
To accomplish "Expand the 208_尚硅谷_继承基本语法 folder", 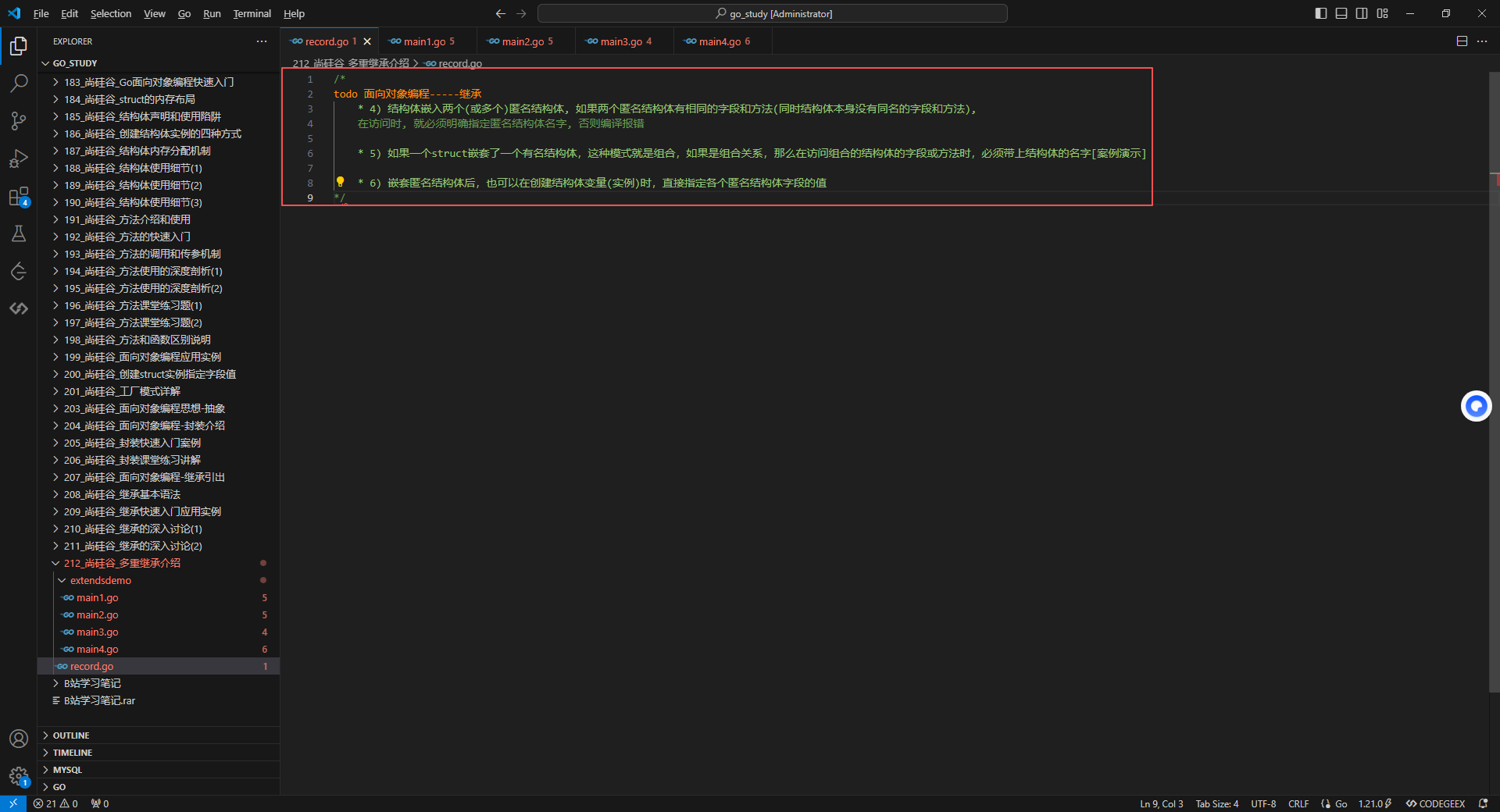I will point(159,494).
